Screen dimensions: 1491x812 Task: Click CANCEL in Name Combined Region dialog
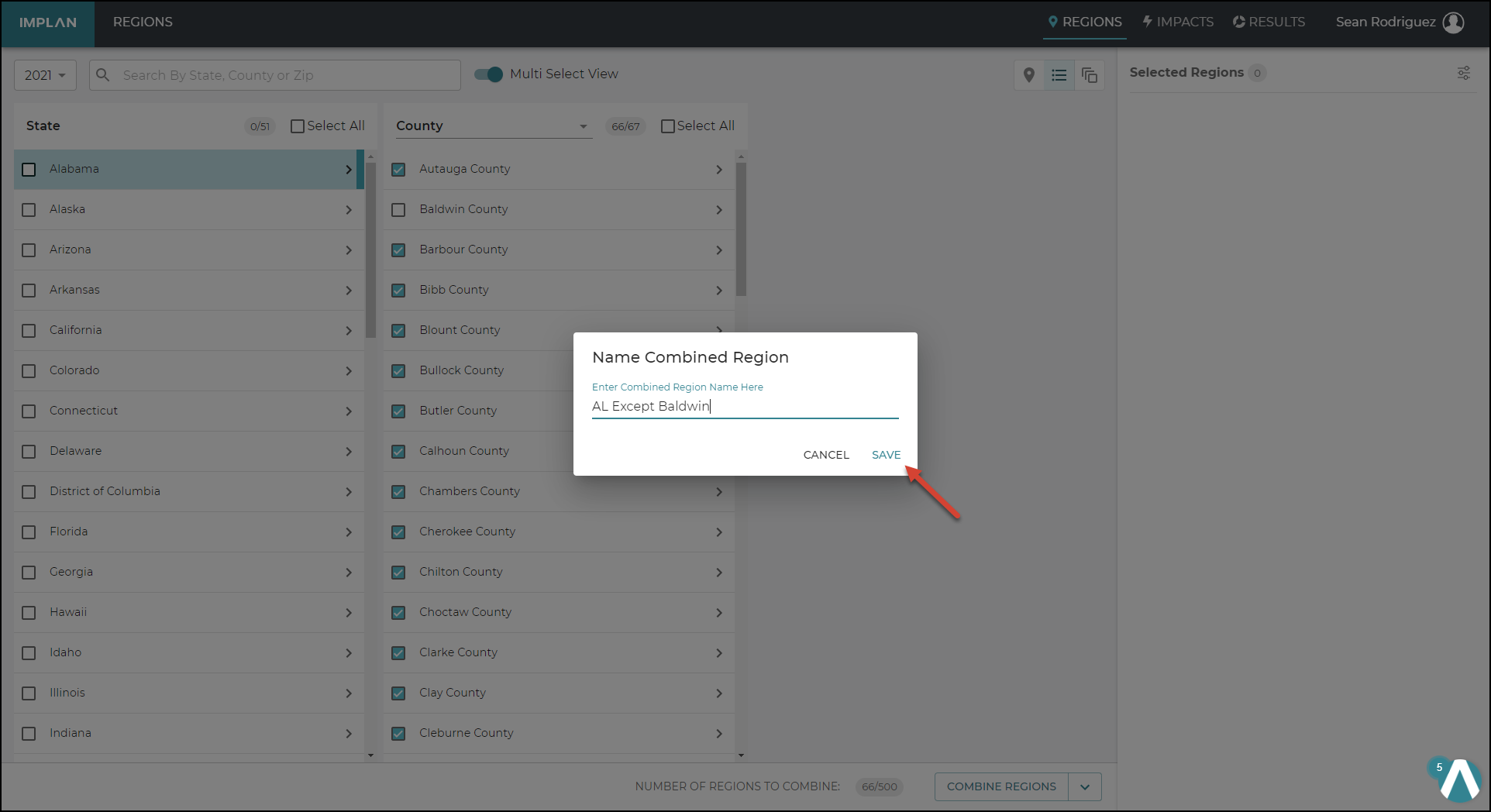(x=826, y=455)
